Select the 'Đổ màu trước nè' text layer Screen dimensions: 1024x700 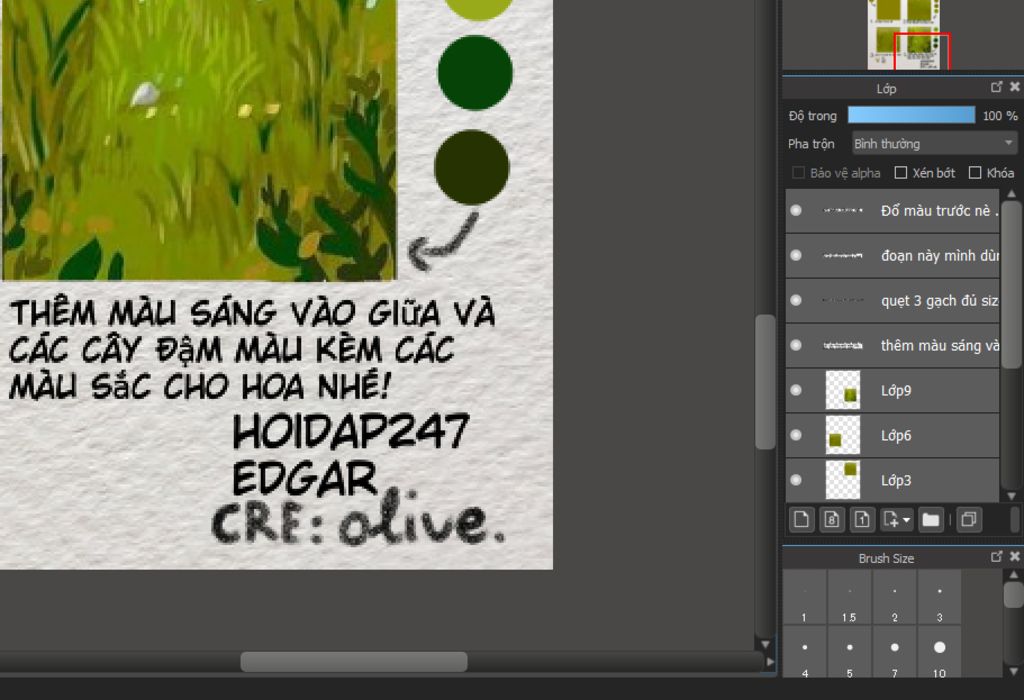893,210
